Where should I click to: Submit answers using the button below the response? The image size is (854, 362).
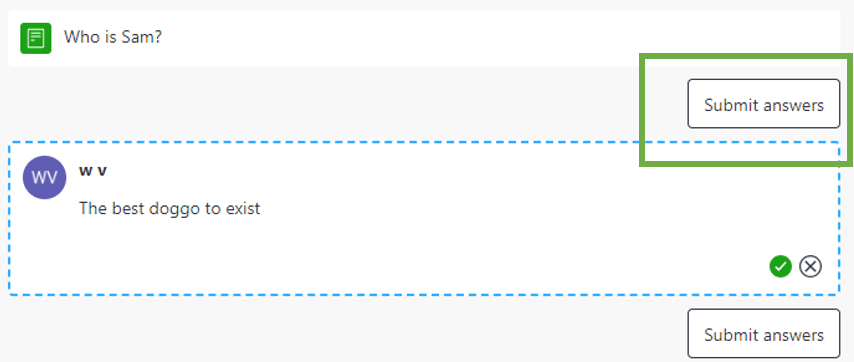click(x=764, y=334)
